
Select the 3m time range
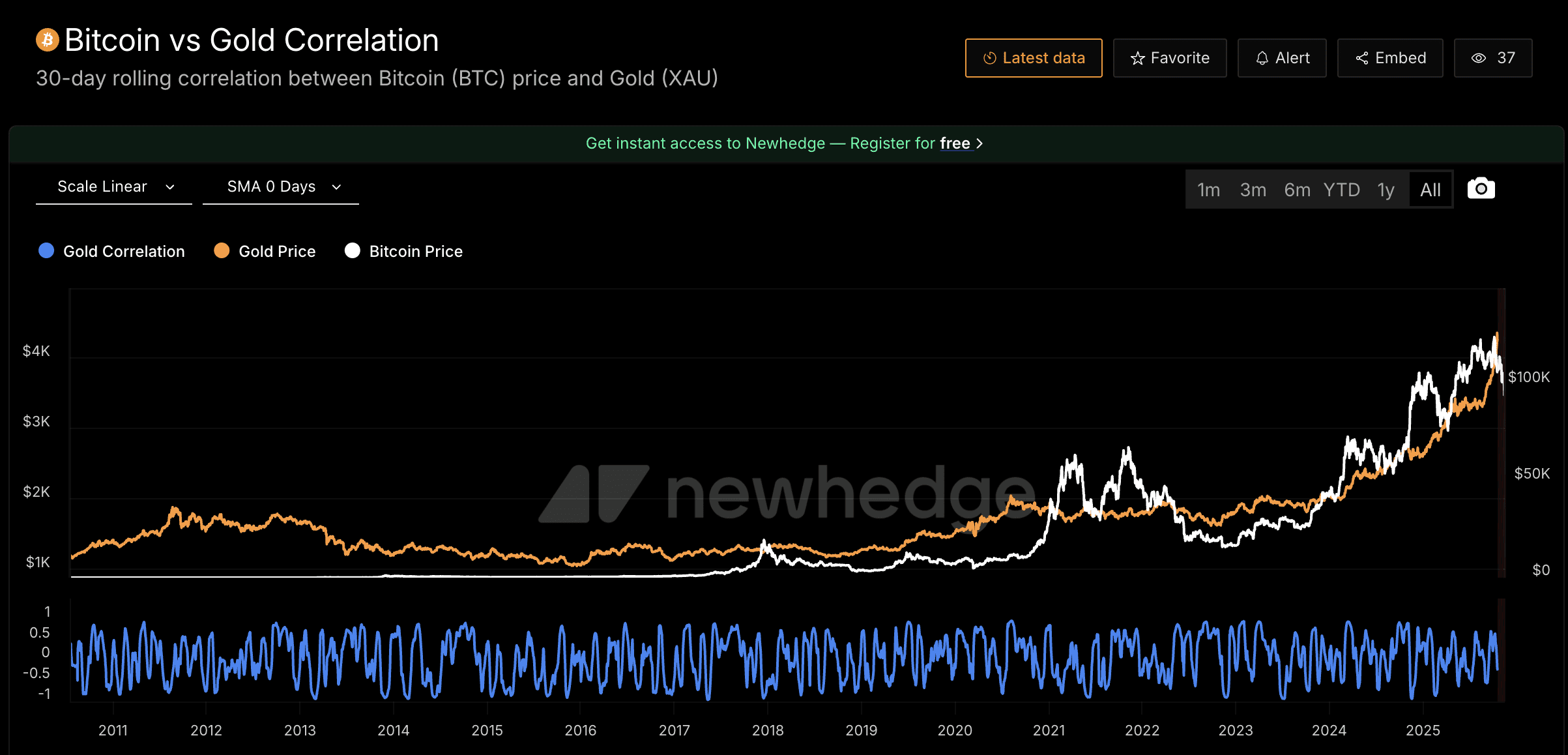1253,190
